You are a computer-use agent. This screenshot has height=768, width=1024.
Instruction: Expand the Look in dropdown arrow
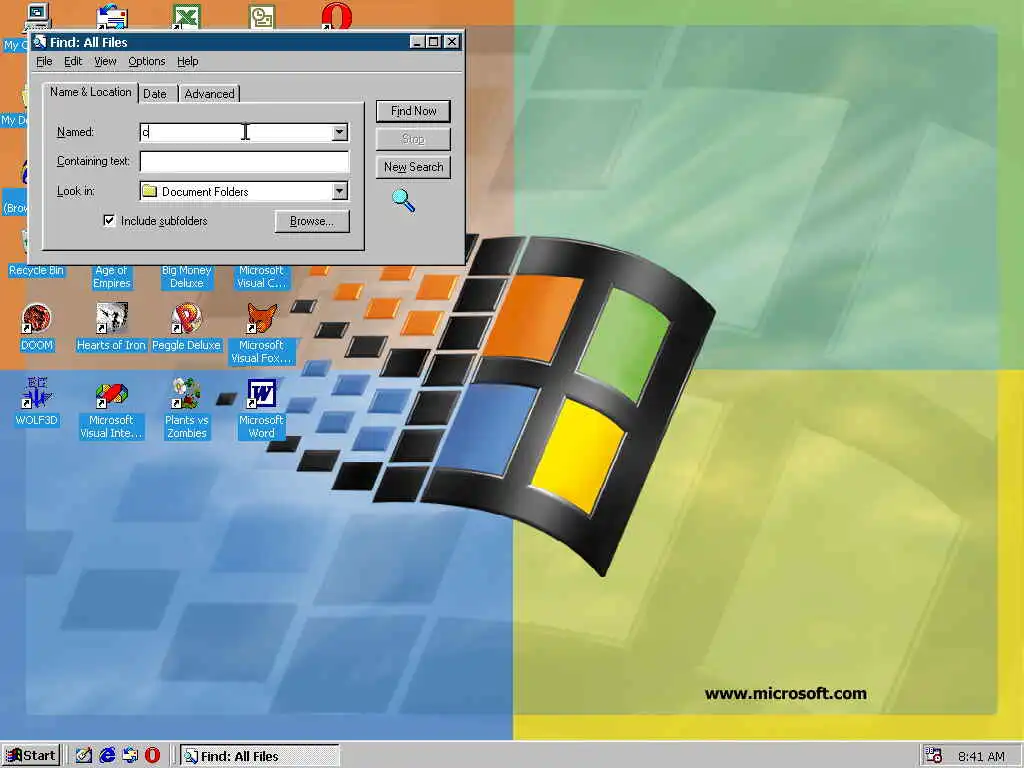point(339,191)
